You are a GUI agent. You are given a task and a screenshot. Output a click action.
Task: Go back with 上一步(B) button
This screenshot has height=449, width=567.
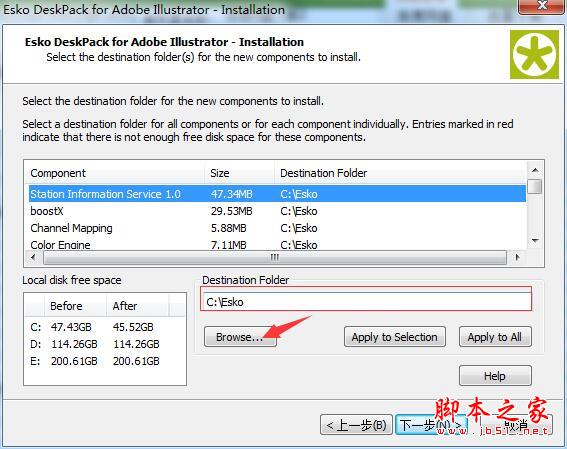click(x=356, y=425)
